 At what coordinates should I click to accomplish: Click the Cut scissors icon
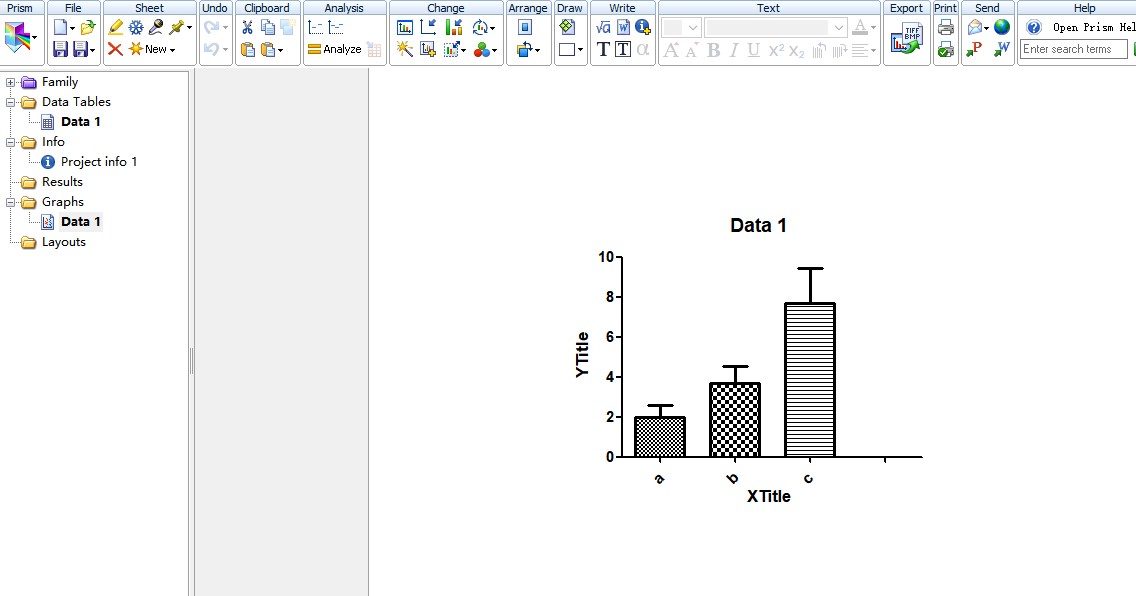[x=247, y=28]
